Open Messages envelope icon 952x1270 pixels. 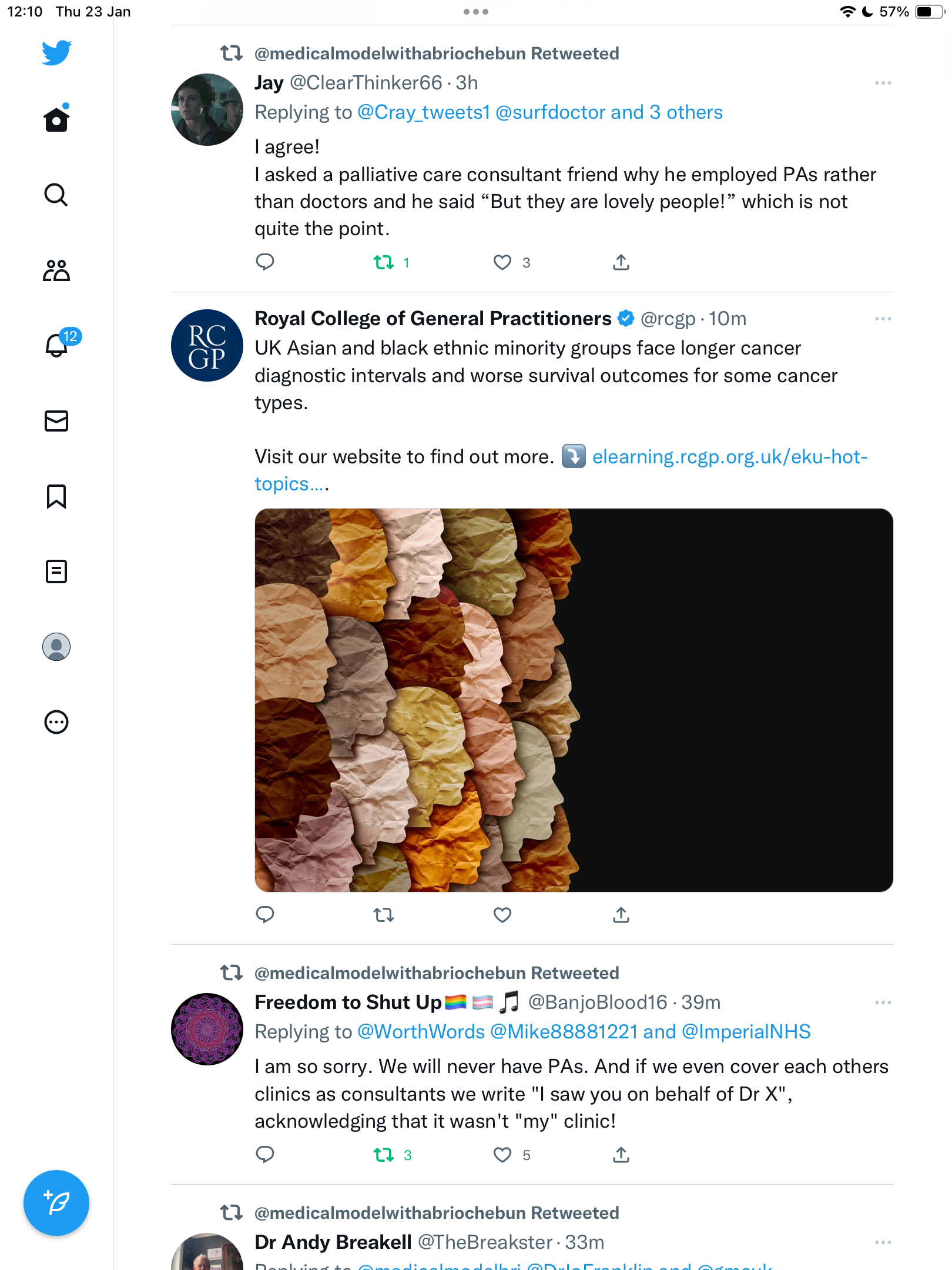(56, 421)
